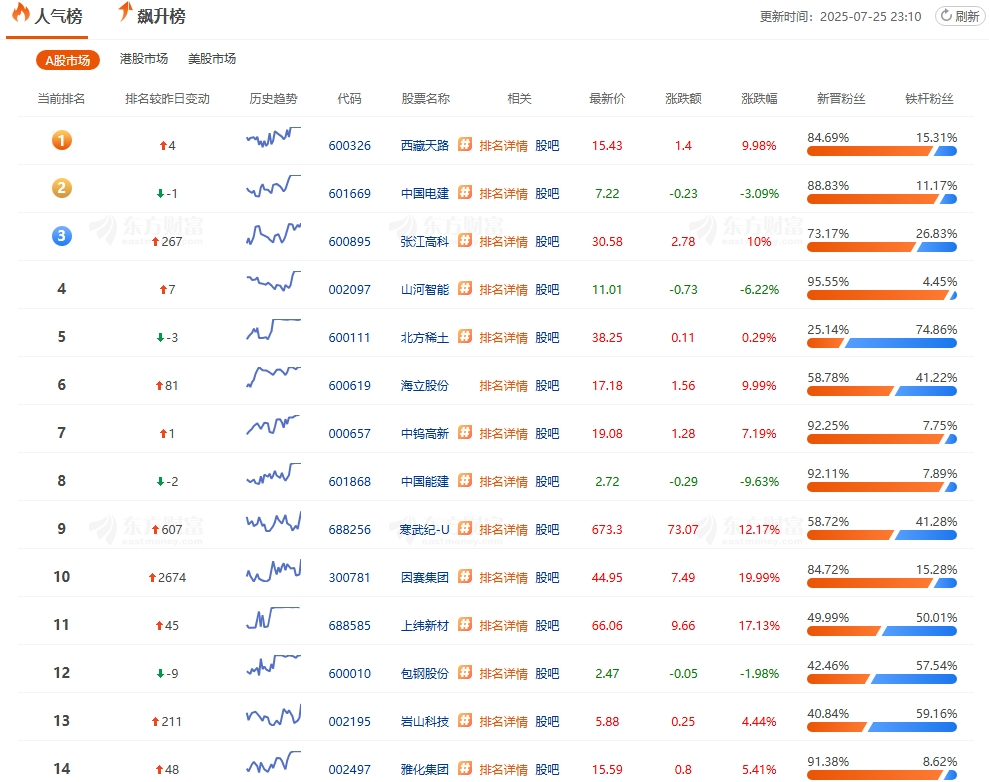Open the 因赛集团 stock name link
The image size is (989, 782).
point(425,577)
